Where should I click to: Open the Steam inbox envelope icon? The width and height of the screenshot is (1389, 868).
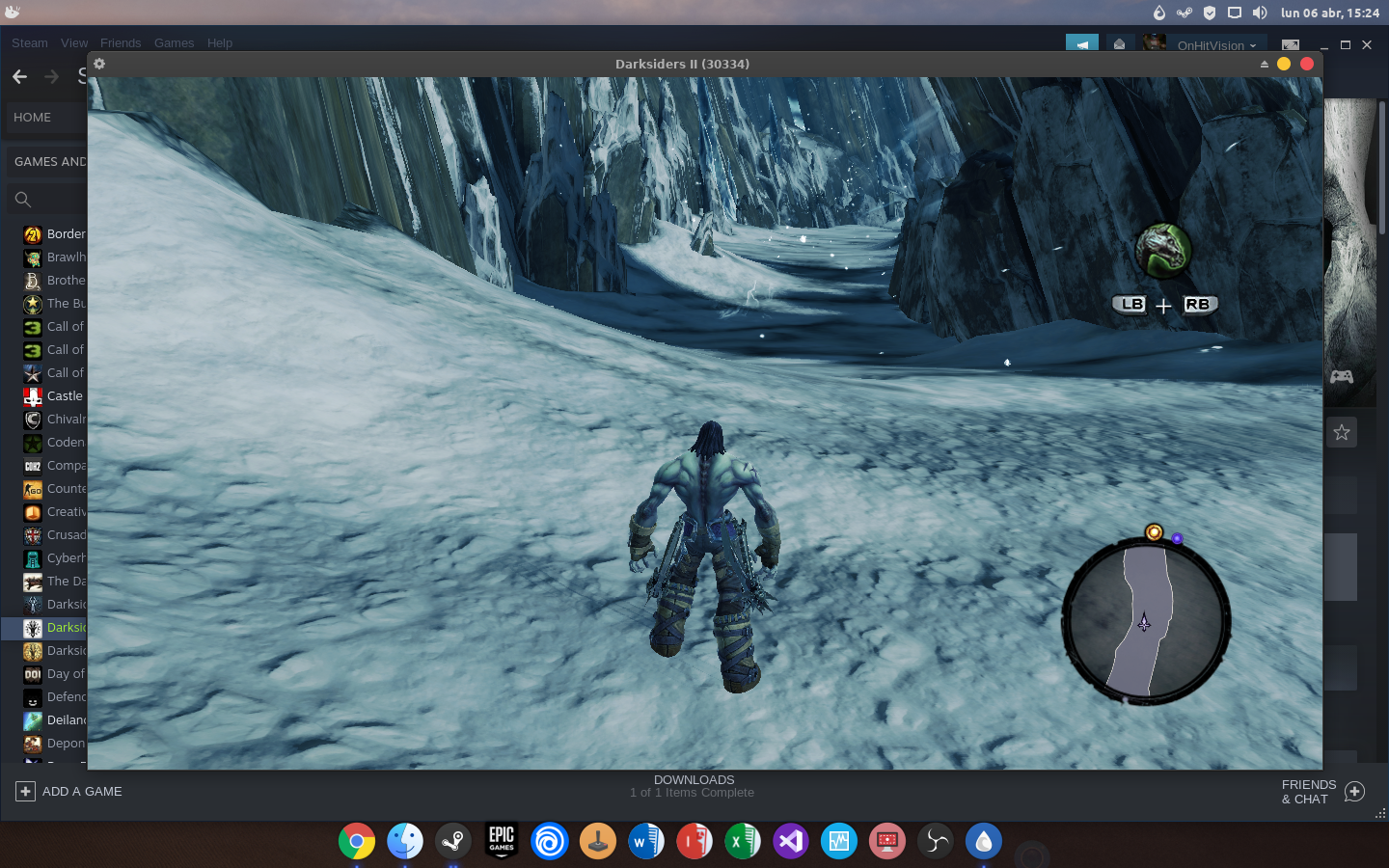coord(1119,44)
